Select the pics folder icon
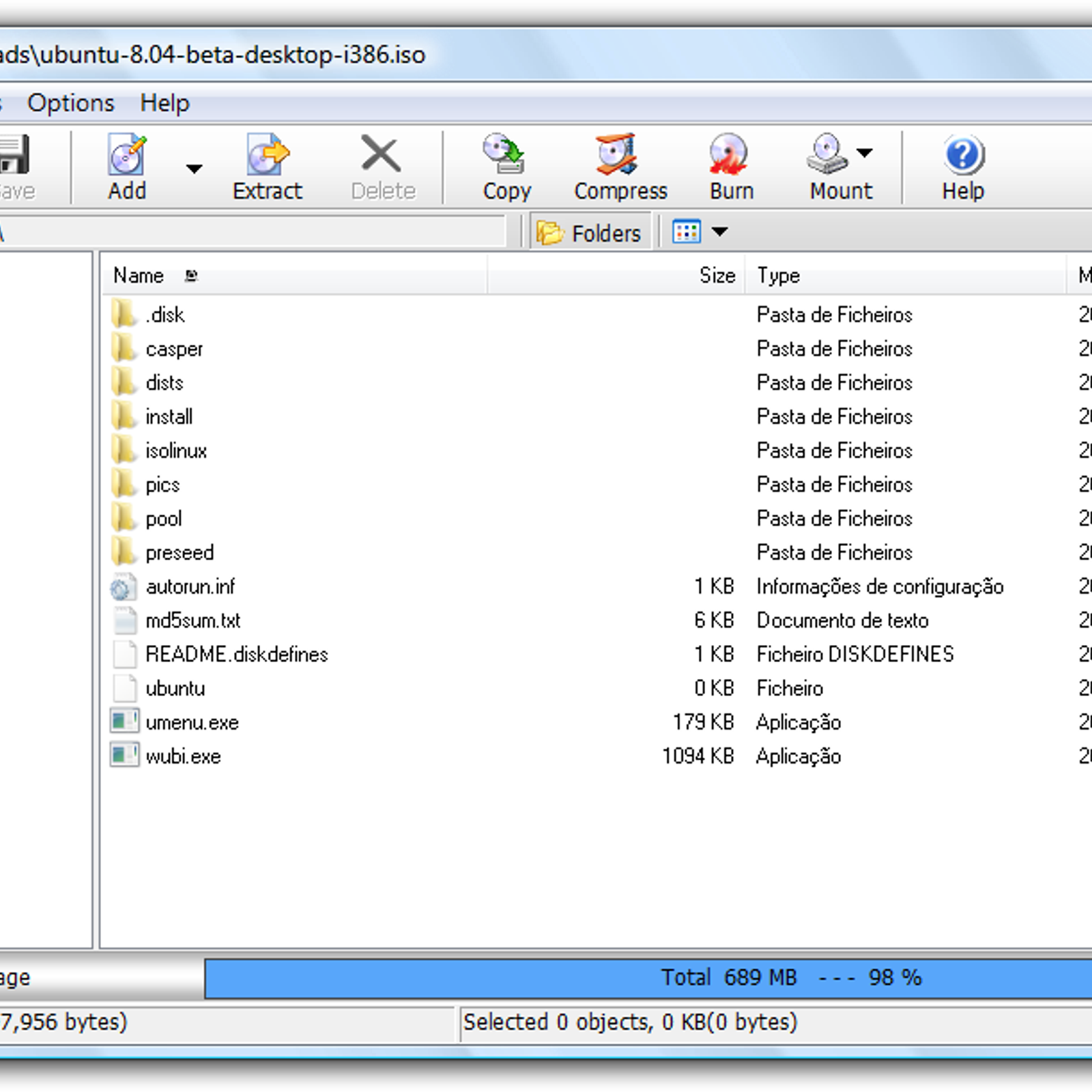 point(124,484)
